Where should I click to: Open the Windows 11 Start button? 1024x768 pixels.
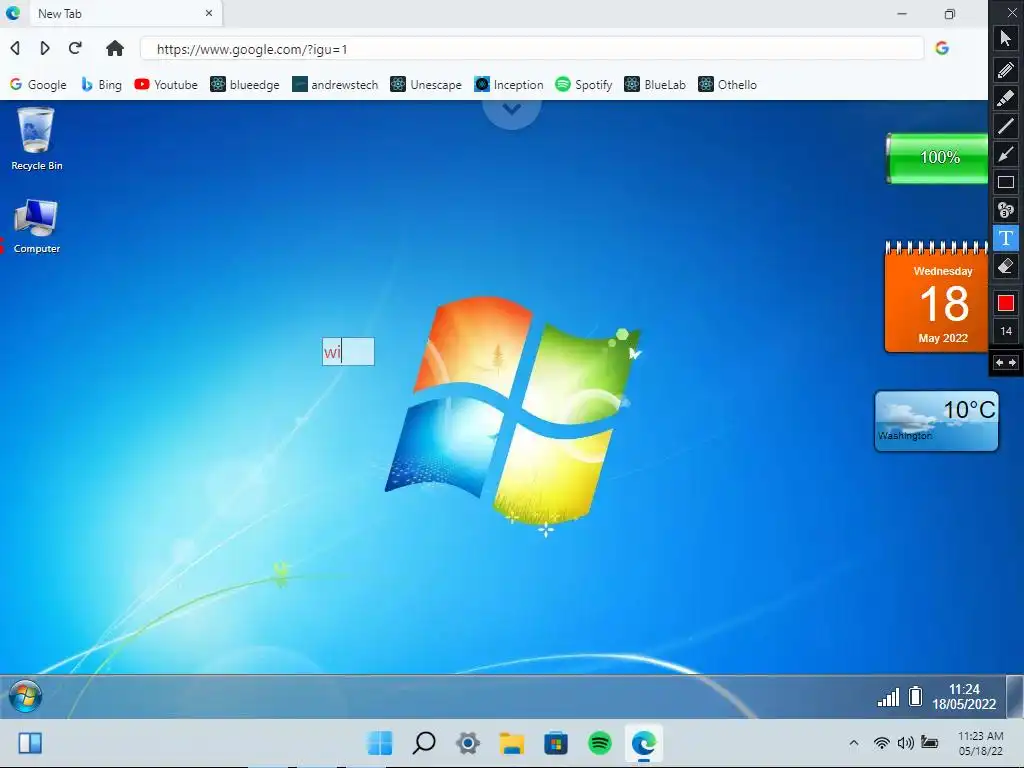380,743
